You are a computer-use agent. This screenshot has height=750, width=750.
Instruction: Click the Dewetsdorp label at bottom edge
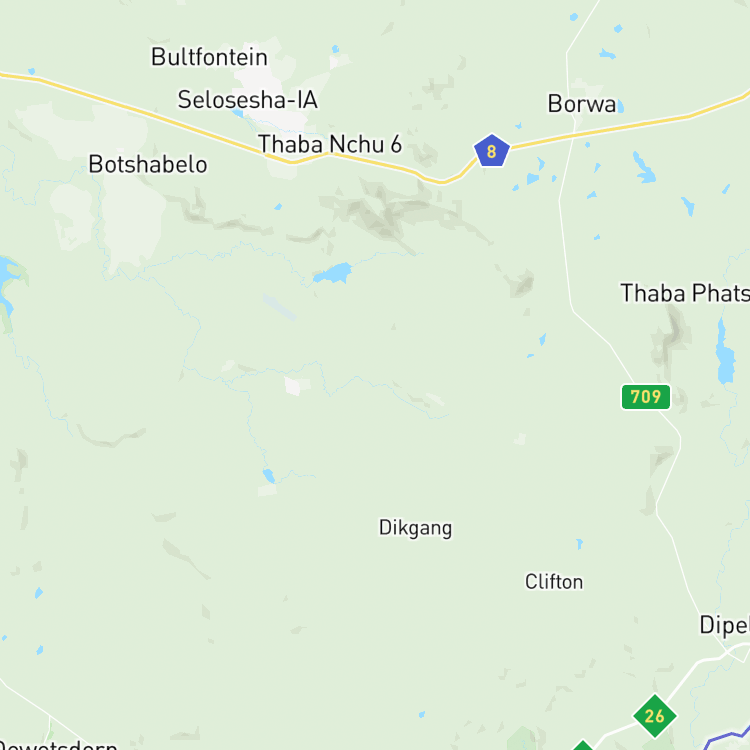58,745
